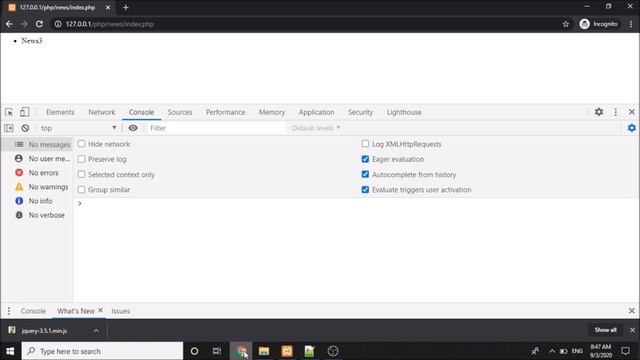Close the downloads bar
640x360 pixels.
[x=632, y=330]
